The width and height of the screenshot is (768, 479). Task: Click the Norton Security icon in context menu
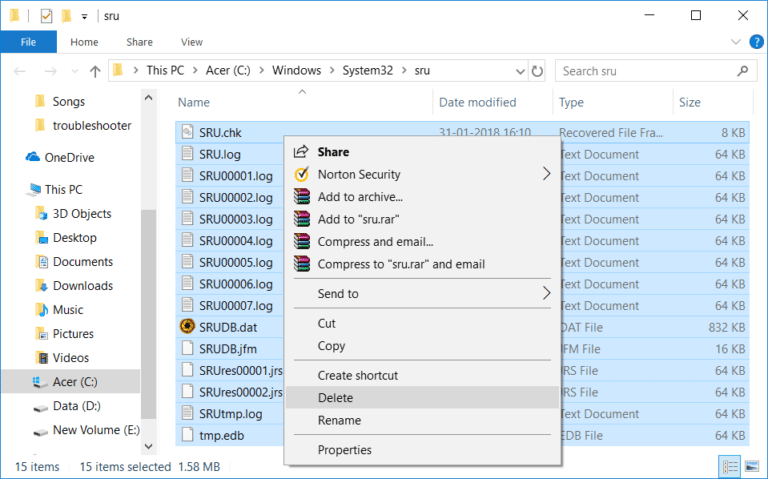(301, 174)
